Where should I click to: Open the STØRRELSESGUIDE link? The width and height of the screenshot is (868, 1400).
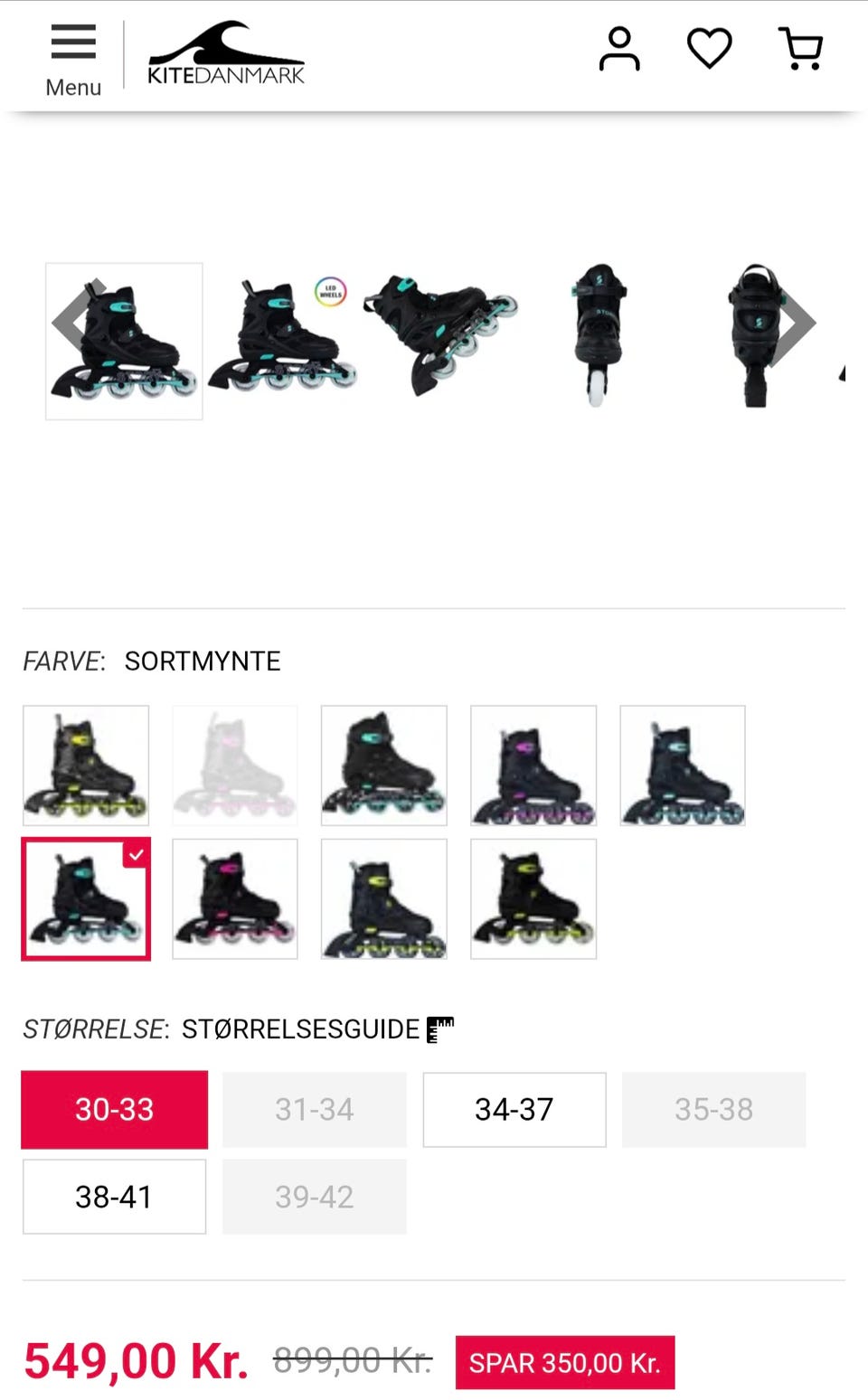[x=300, y=1029]
